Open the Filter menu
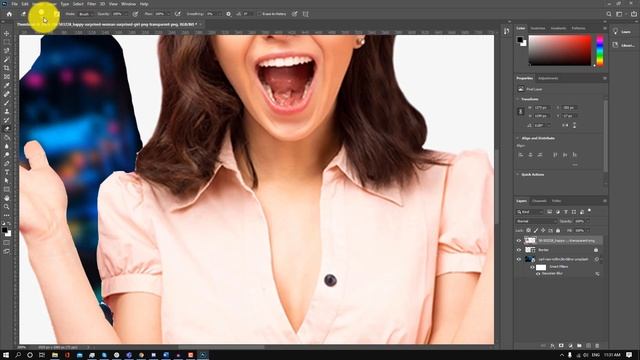This screenshot has height=360, width=640. tap(91, 4)
